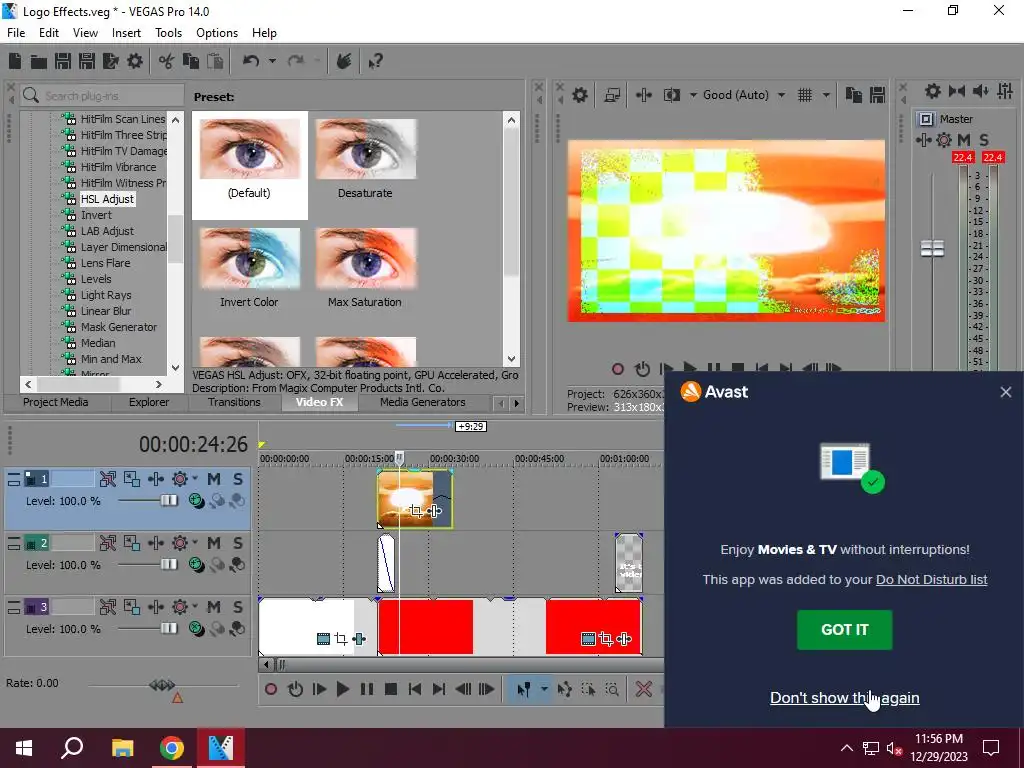Solo video track 3
The image size is (1024, 768).
(x=238, y=607)
